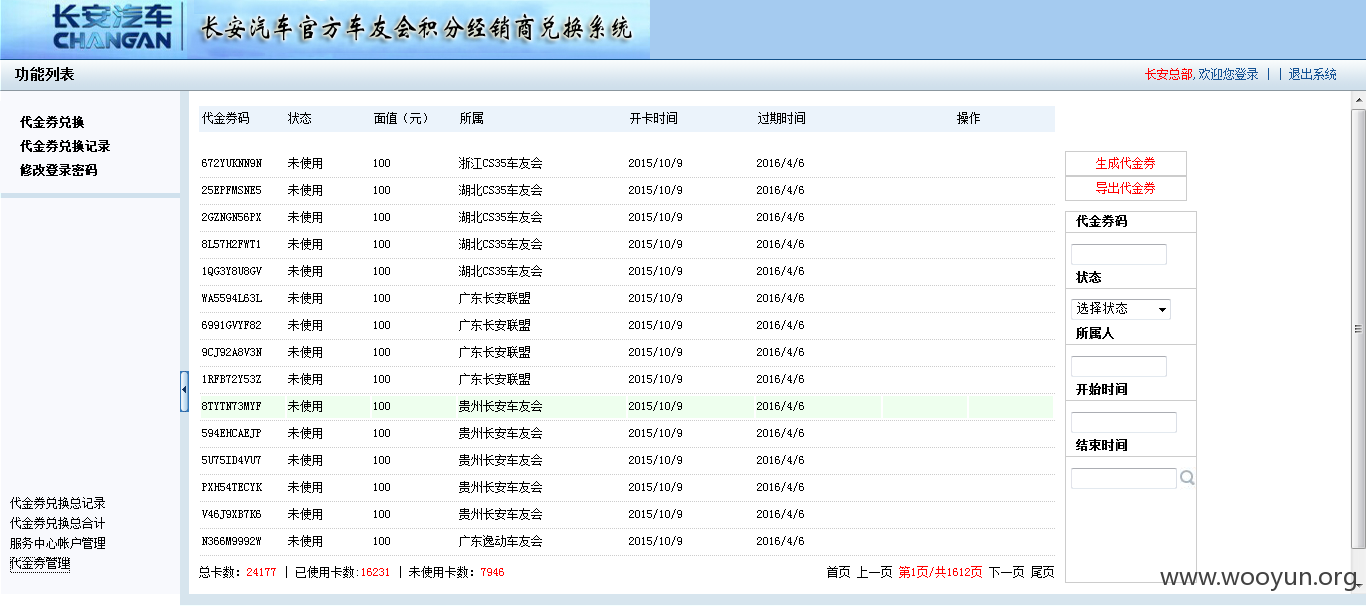This screenshot has height=606, width=1366.
Task: Click 浙江CS35车友会 in first row
Action: click(x=500, y=163)
